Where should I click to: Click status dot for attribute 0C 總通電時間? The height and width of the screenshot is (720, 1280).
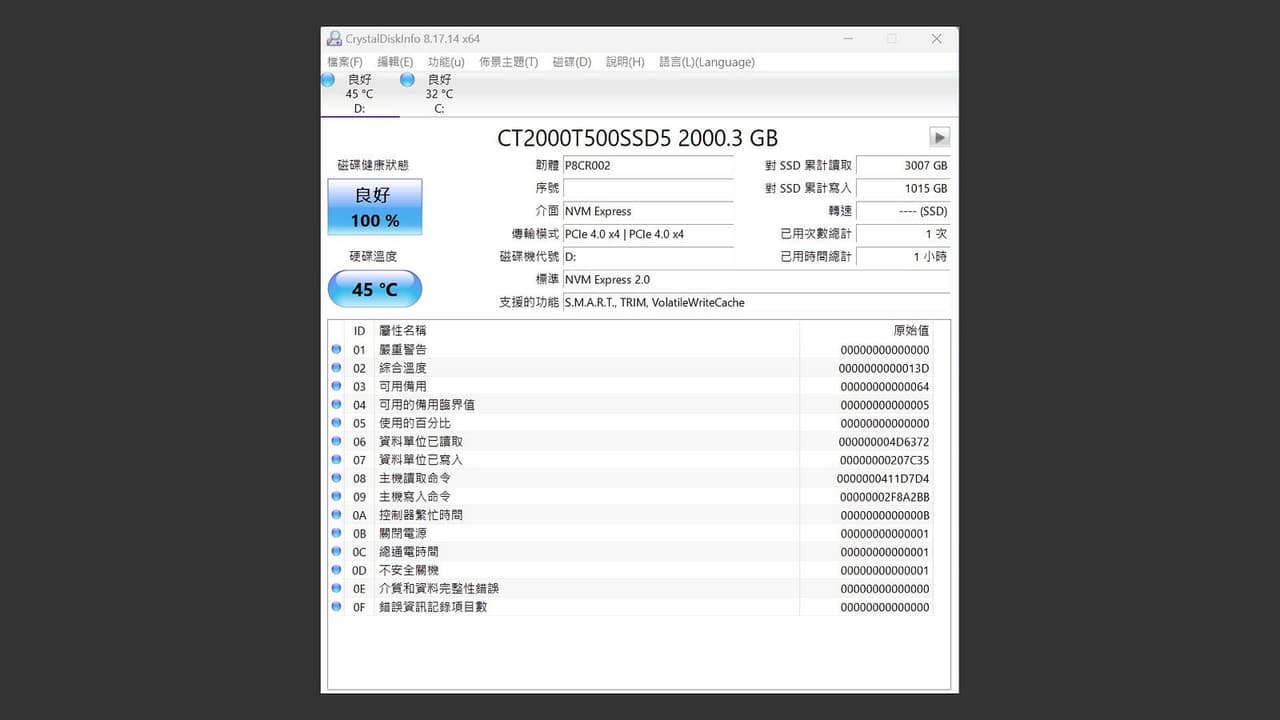tap(336, 551)
